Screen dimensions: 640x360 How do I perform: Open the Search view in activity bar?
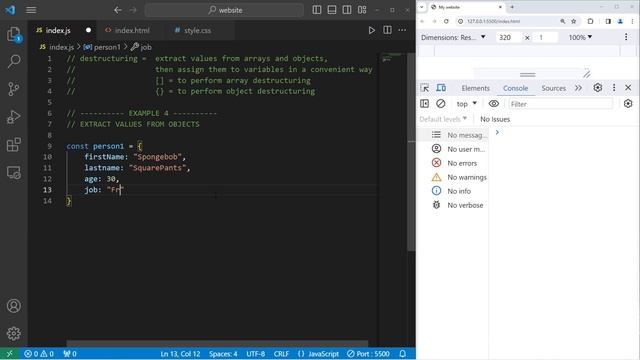(13, 61)
